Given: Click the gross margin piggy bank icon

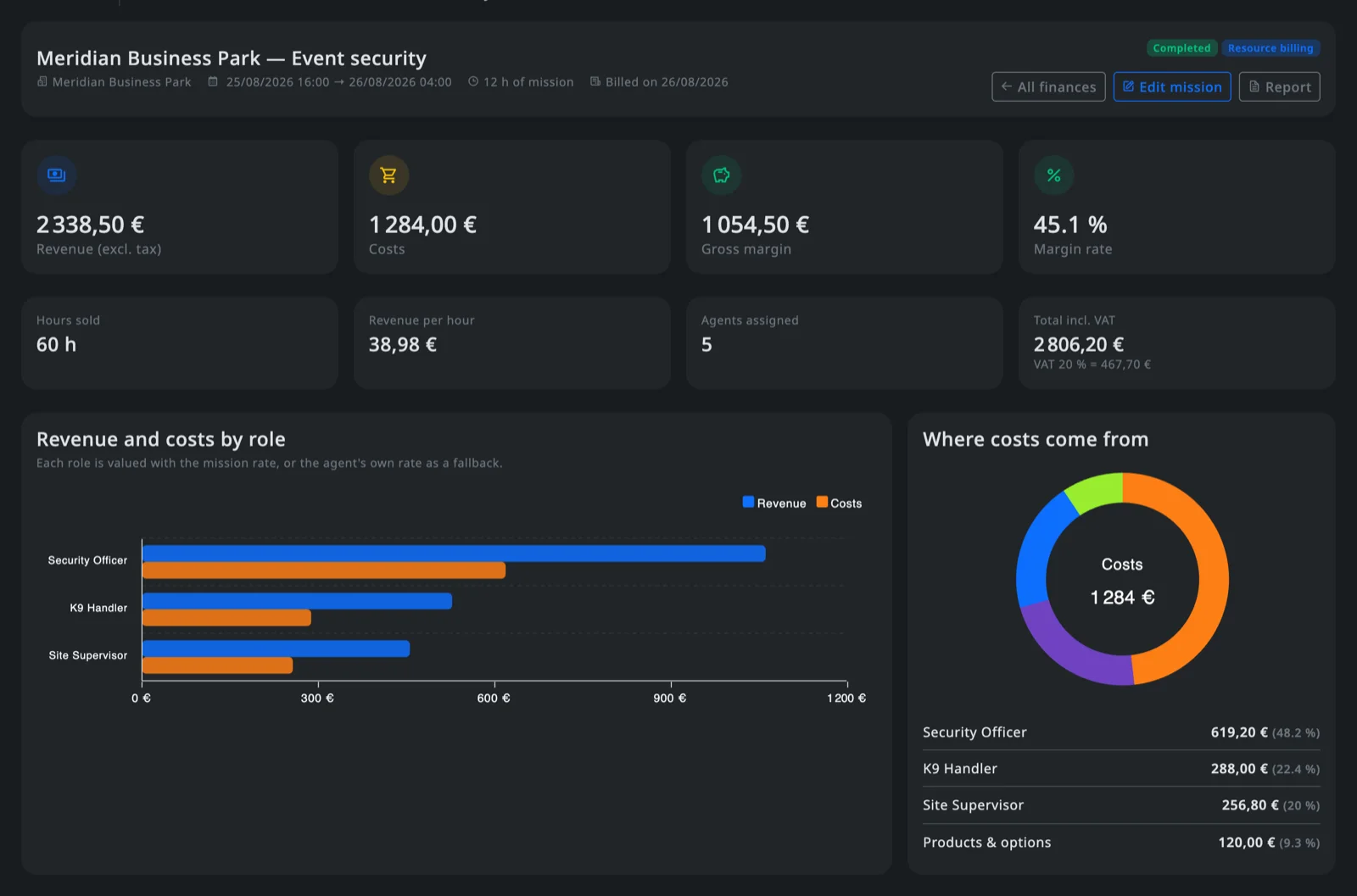Looking at the screenshot, I should [x=722, y=175].
